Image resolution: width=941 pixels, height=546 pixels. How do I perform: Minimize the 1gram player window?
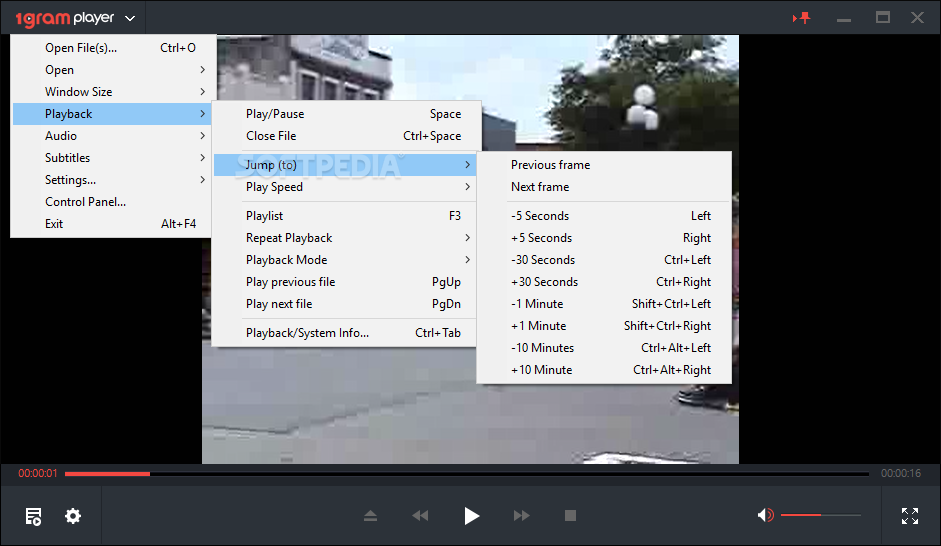click(844, 18)
